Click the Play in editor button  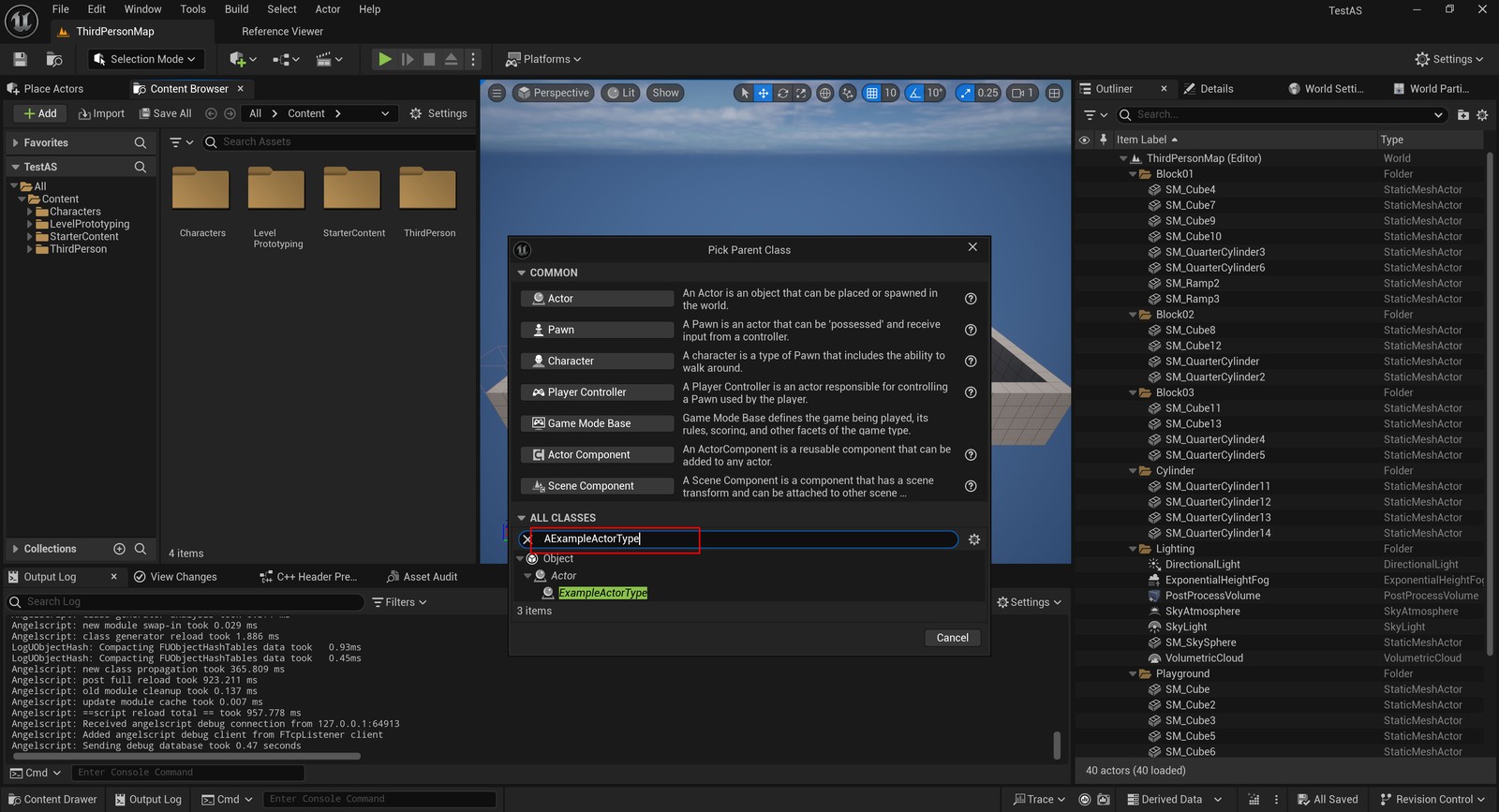pos(384,59)
